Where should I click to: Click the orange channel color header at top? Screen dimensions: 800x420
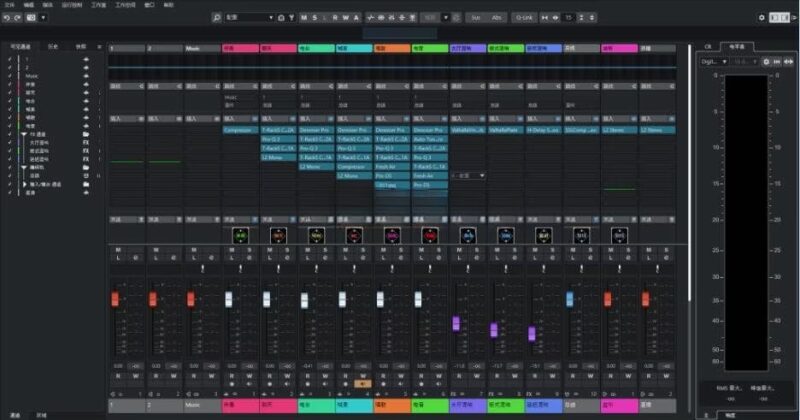(x=392, y=48)
